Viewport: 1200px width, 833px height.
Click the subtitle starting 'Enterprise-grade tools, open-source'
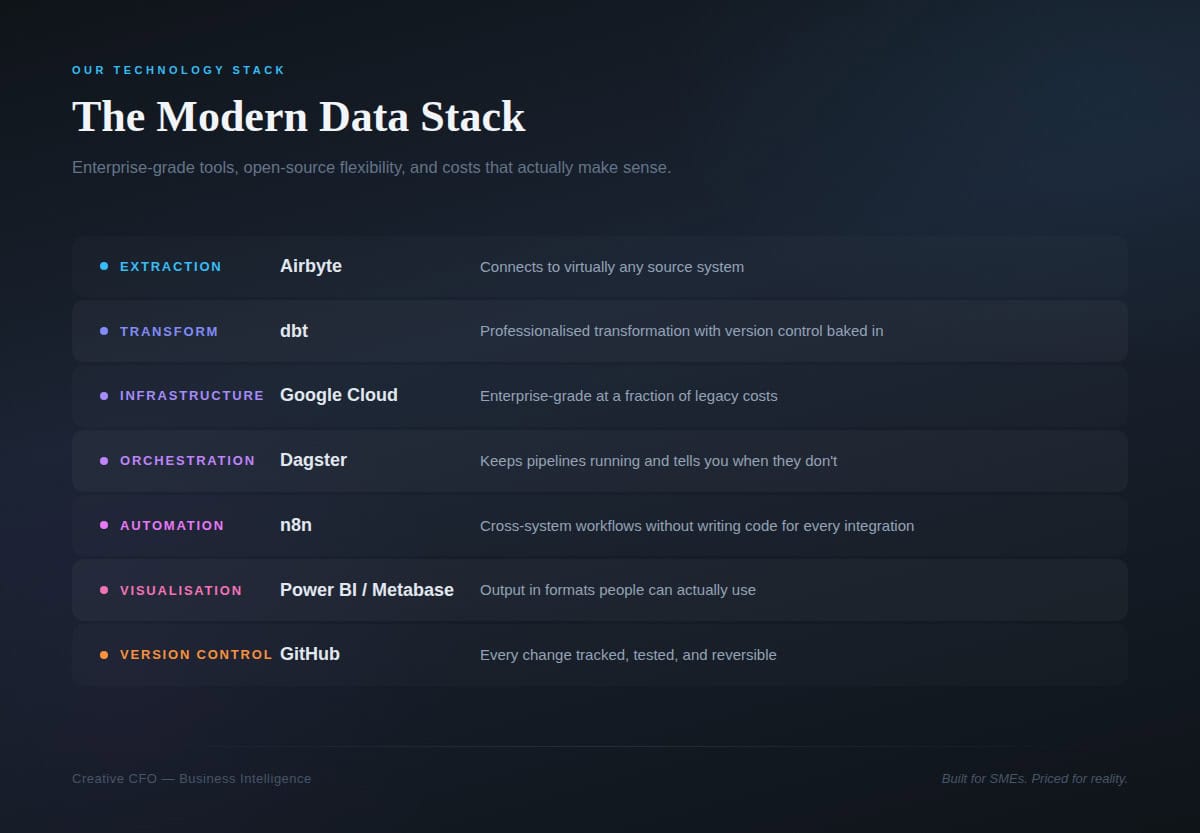point(372,168)
